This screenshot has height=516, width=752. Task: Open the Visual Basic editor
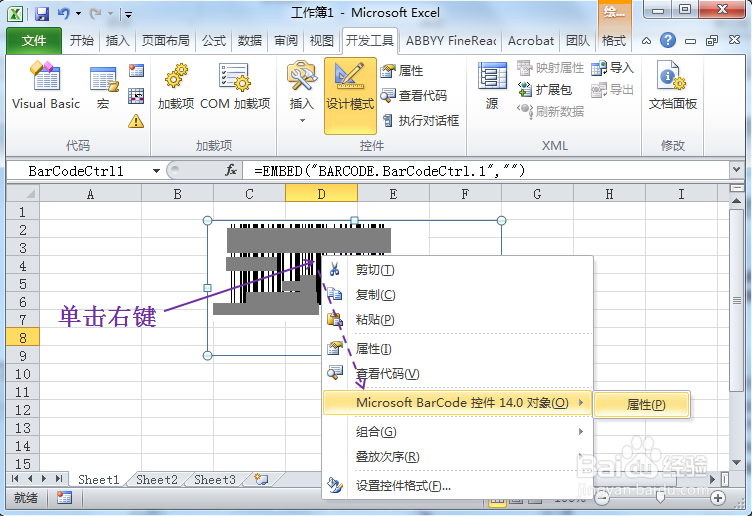tap(46, 85)
